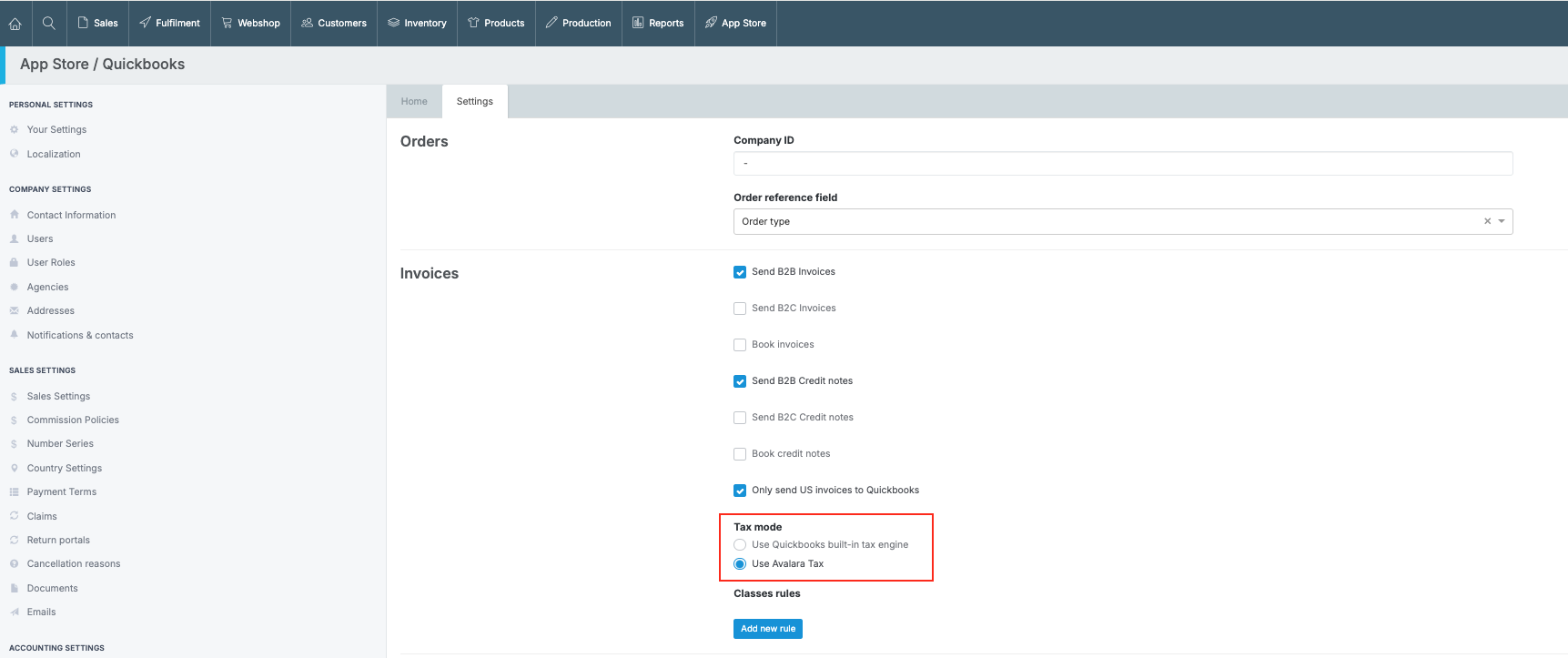Viewport: 1568px width, 658px height.
Task: Open Commission Policies in sidebar
Action: (x=73, y=420)
